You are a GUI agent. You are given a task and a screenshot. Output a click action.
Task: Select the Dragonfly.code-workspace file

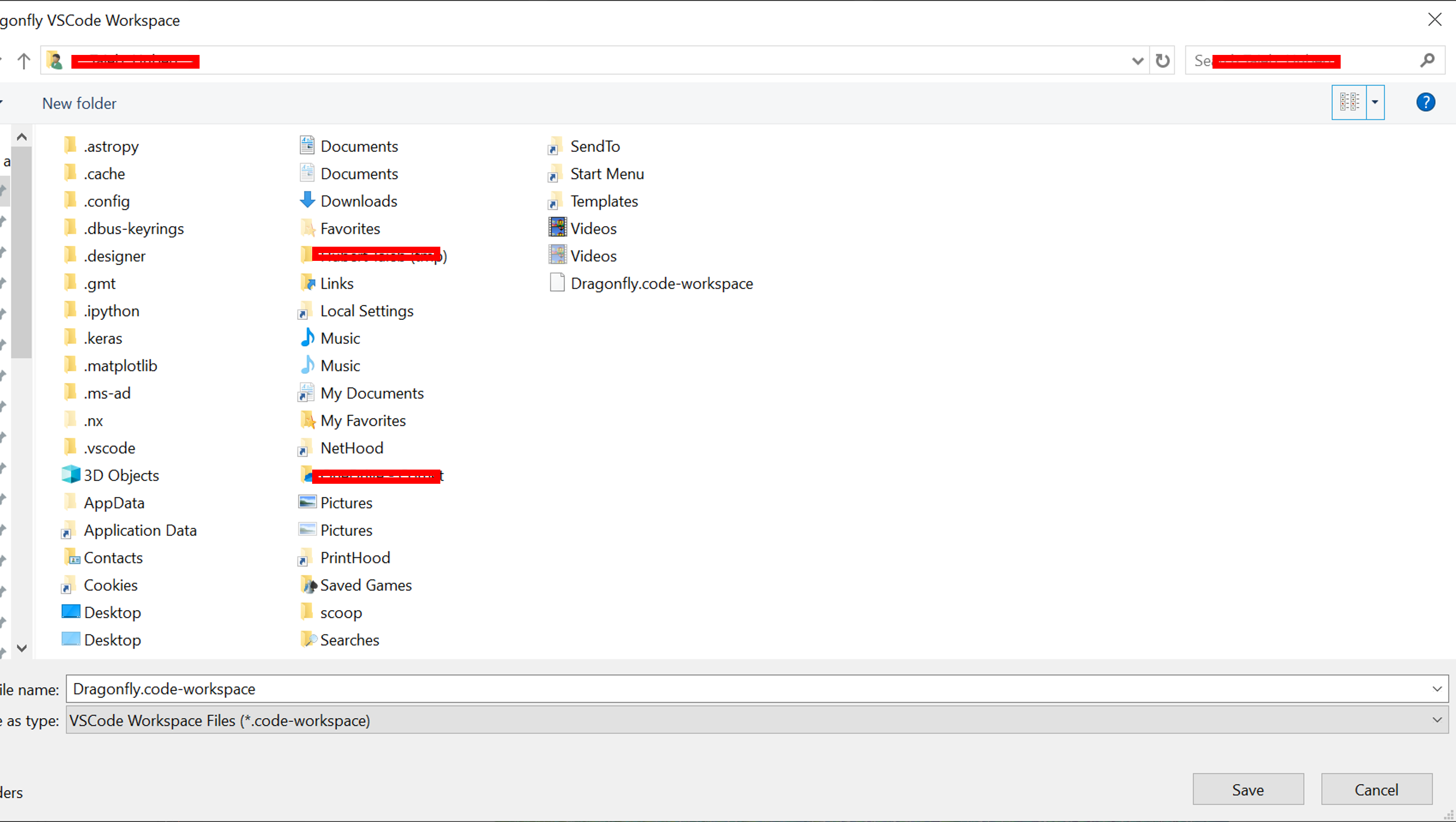(661, 283)
